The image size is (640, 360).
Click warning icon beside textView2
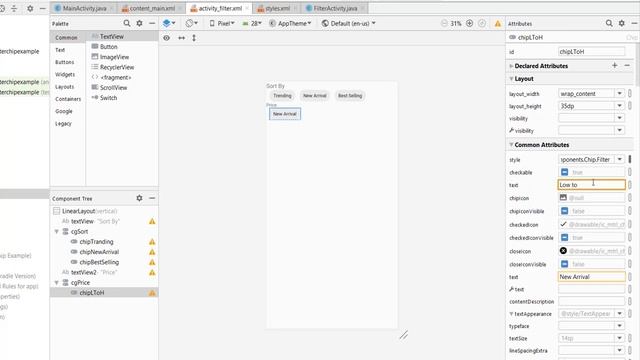[152, 272]
